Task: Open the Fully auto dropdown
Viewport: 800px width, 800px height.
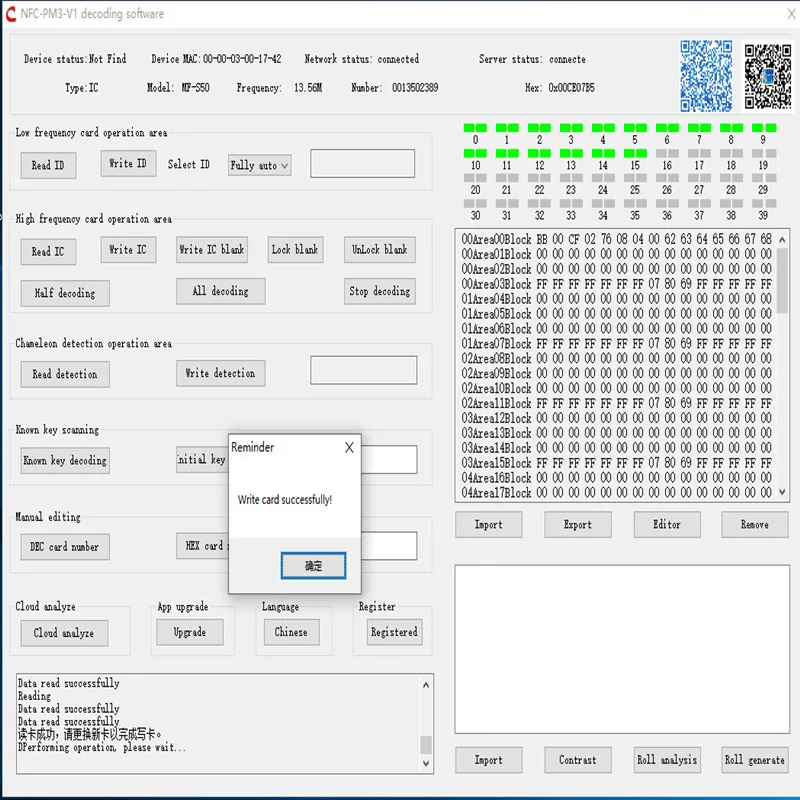Action: point(259,165)
